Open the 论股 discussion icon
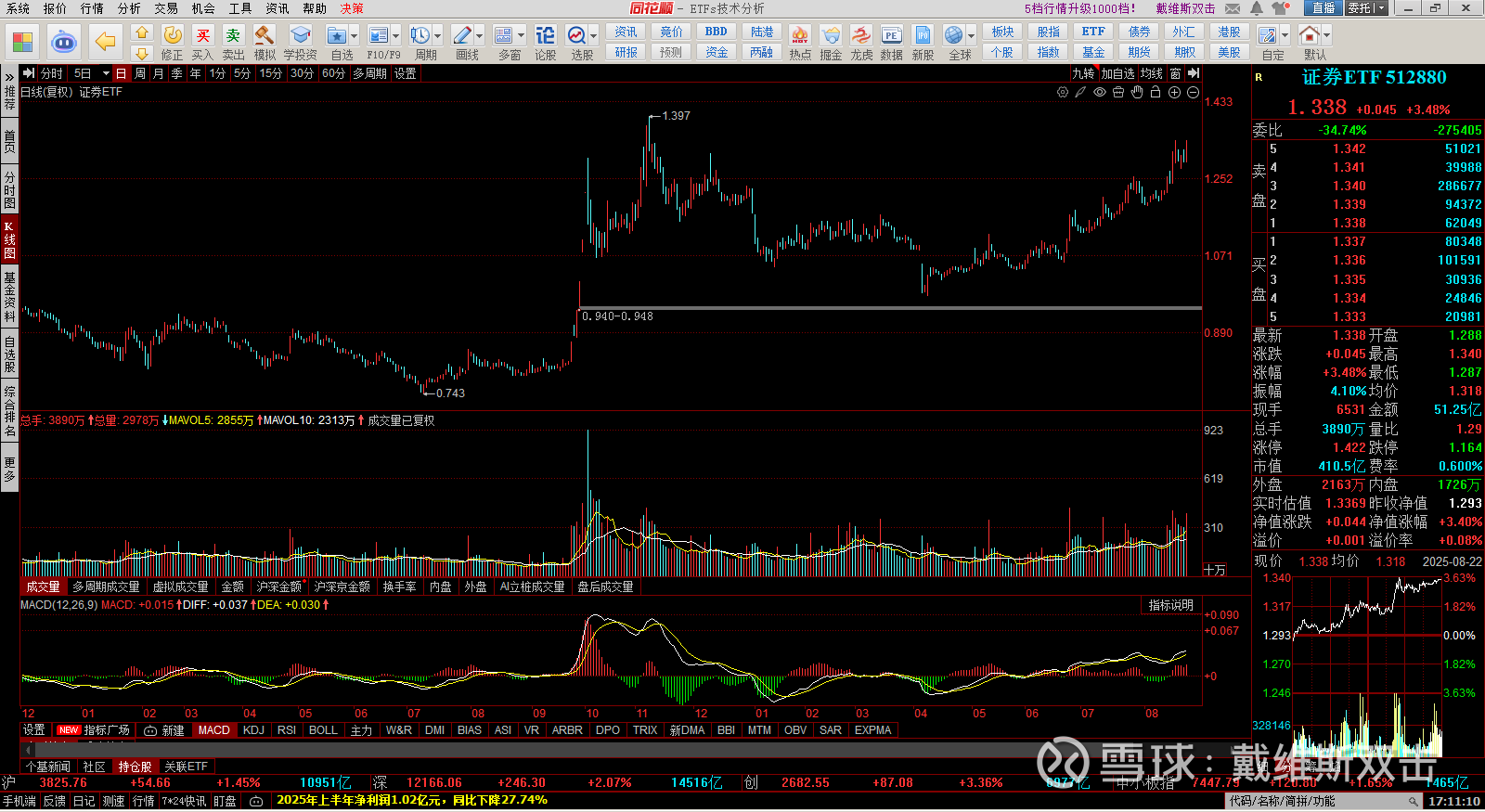1485x812 pixels. pyautogui.click(x=546, y=35)
